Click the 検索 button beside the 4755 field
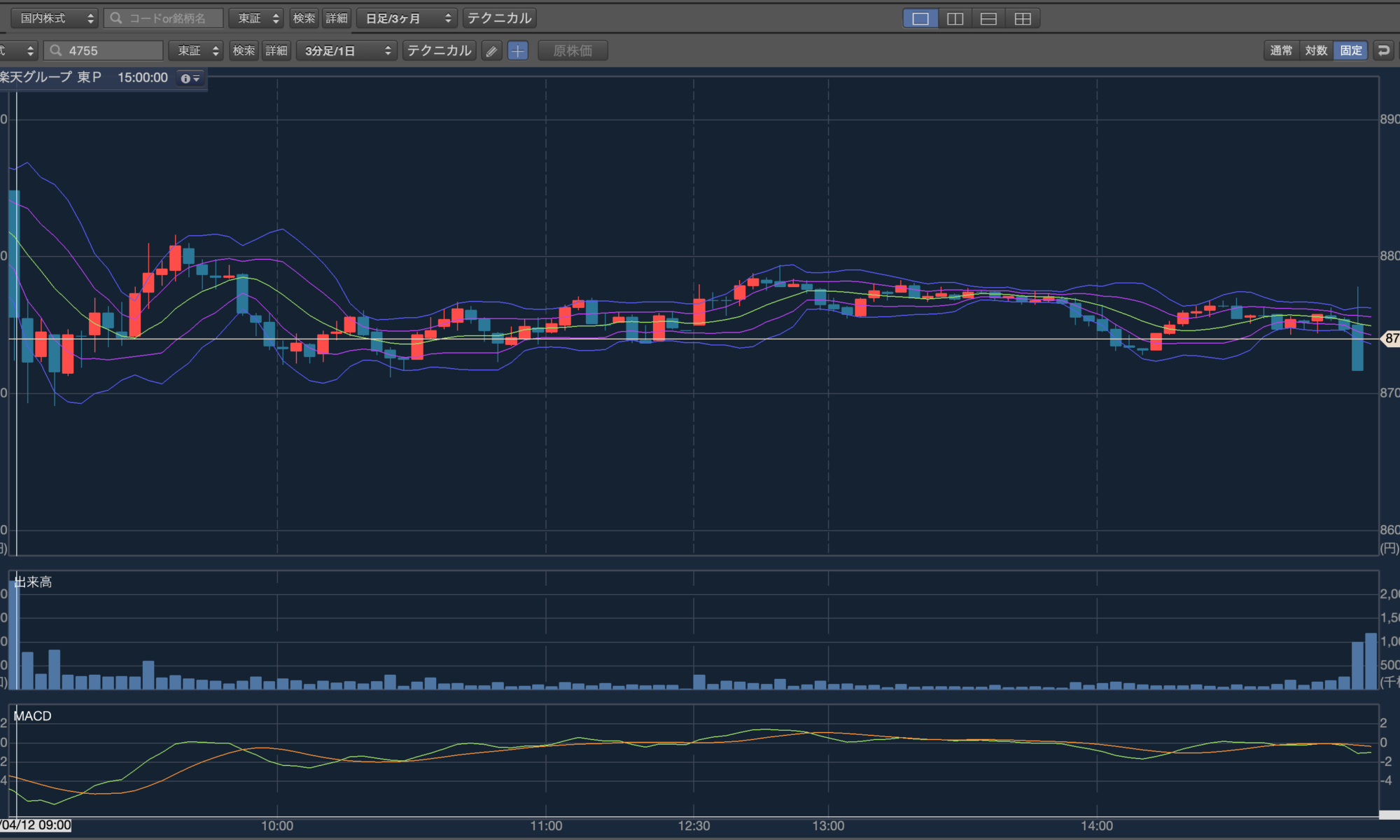The height and width of the screenshot is (840, 1400). (244, 50)
